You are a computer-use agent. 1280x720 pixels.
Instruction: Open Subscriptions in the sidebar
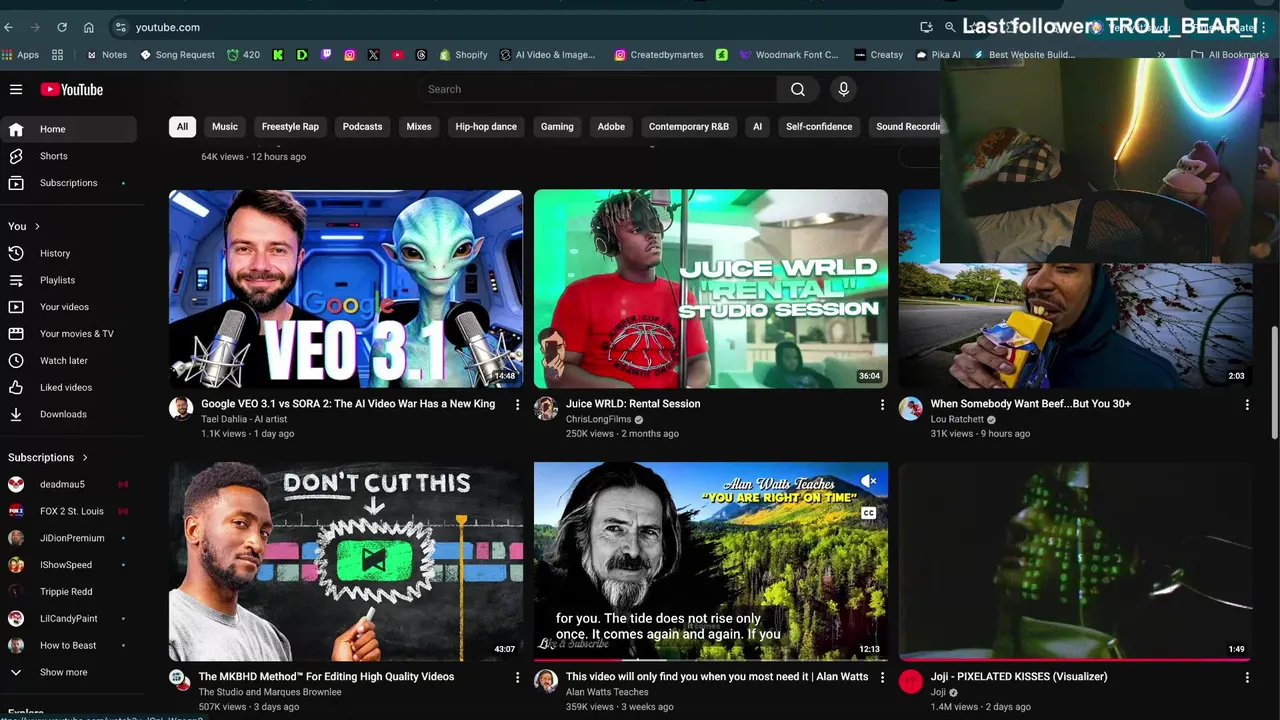(68, 183)
